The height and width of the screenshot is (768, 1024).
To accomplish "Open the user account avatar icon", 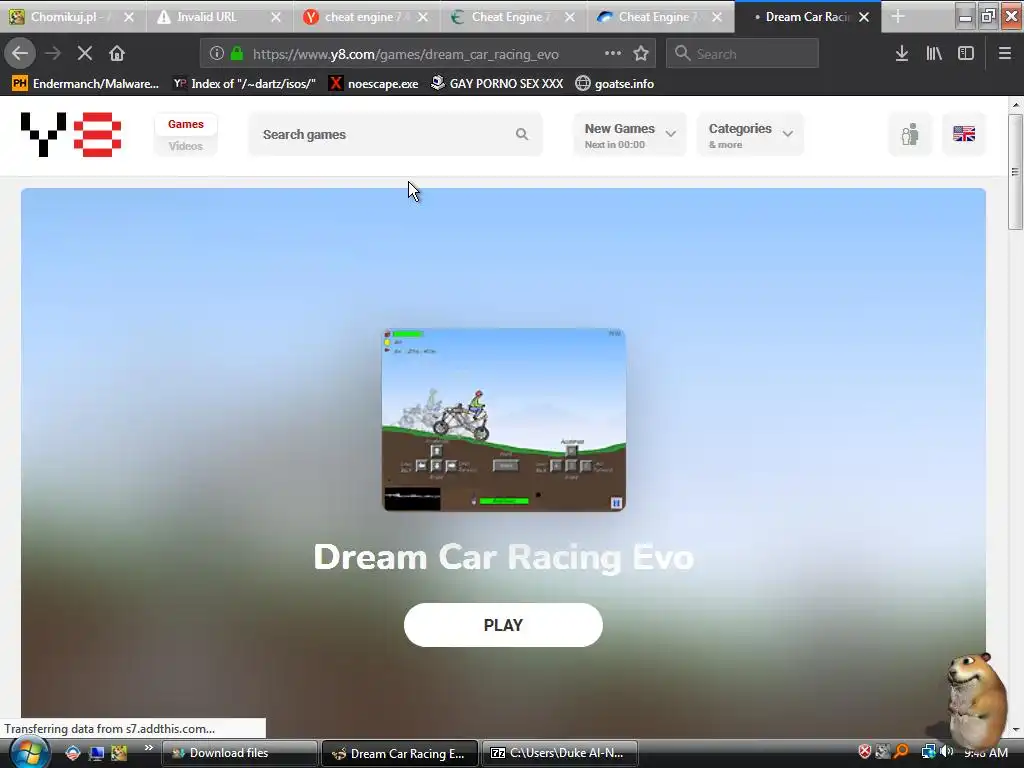I will tap(910, 135).
